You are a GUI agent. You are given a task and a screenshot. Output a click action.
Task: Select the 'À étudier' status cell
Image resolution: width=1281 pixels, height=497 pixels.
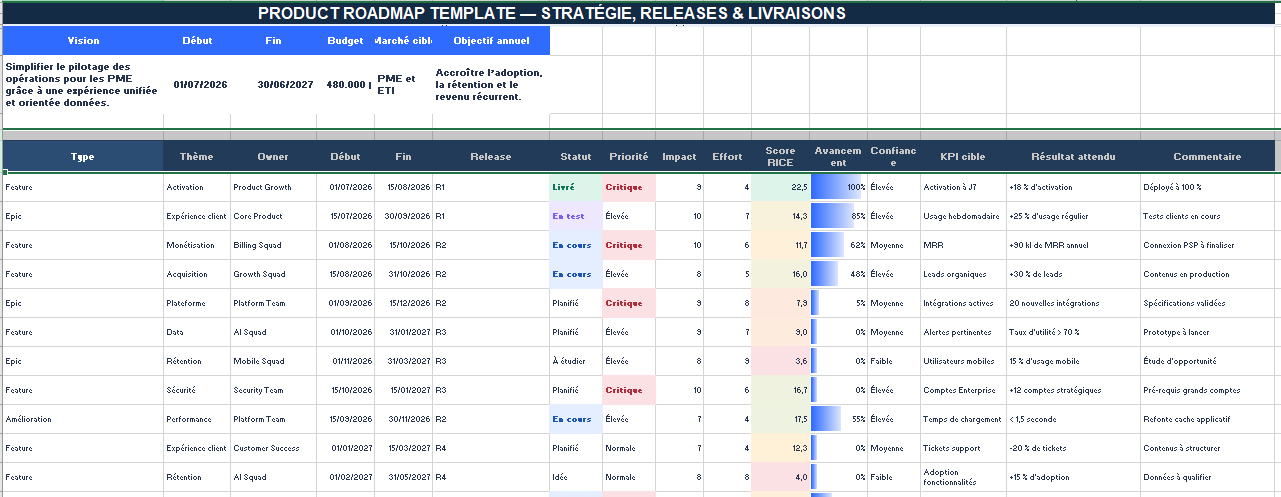[576, 361]
